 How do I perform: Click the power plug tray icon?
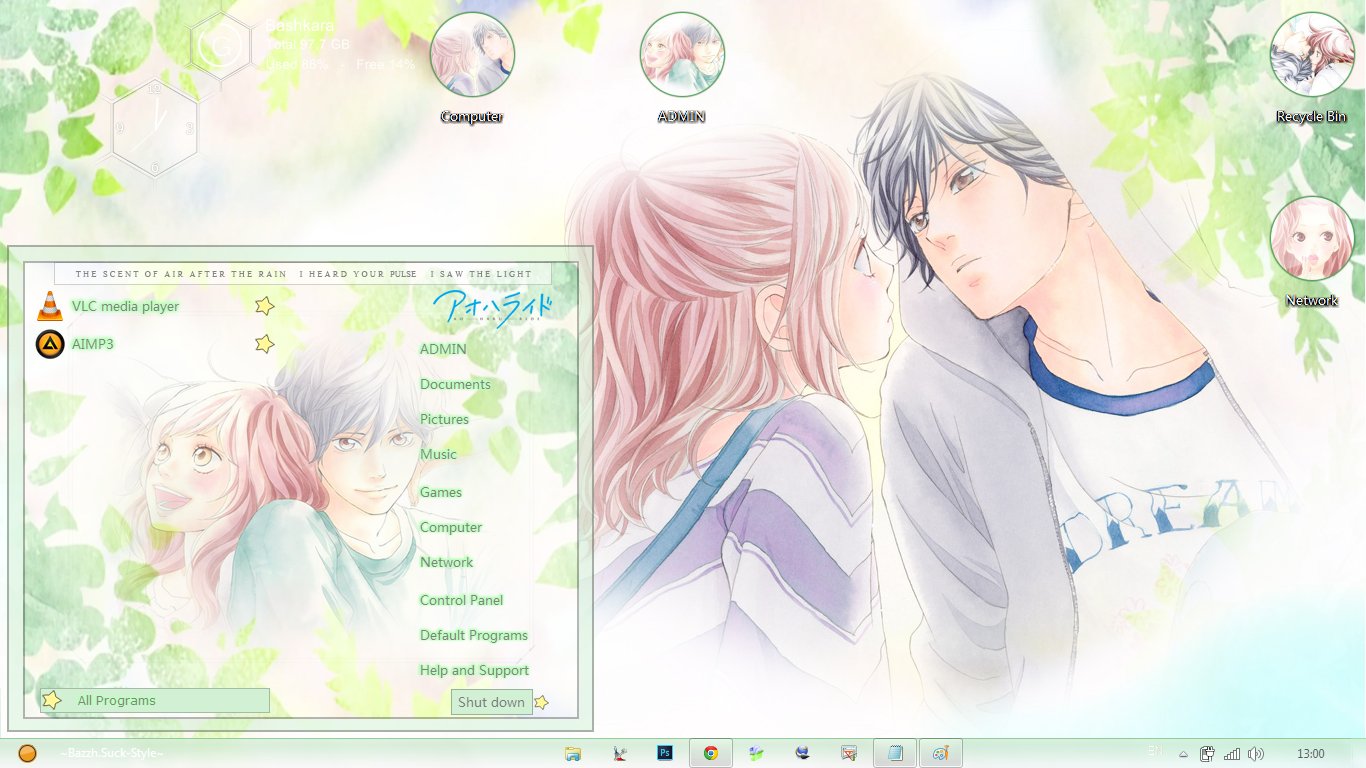[1208, 754]
